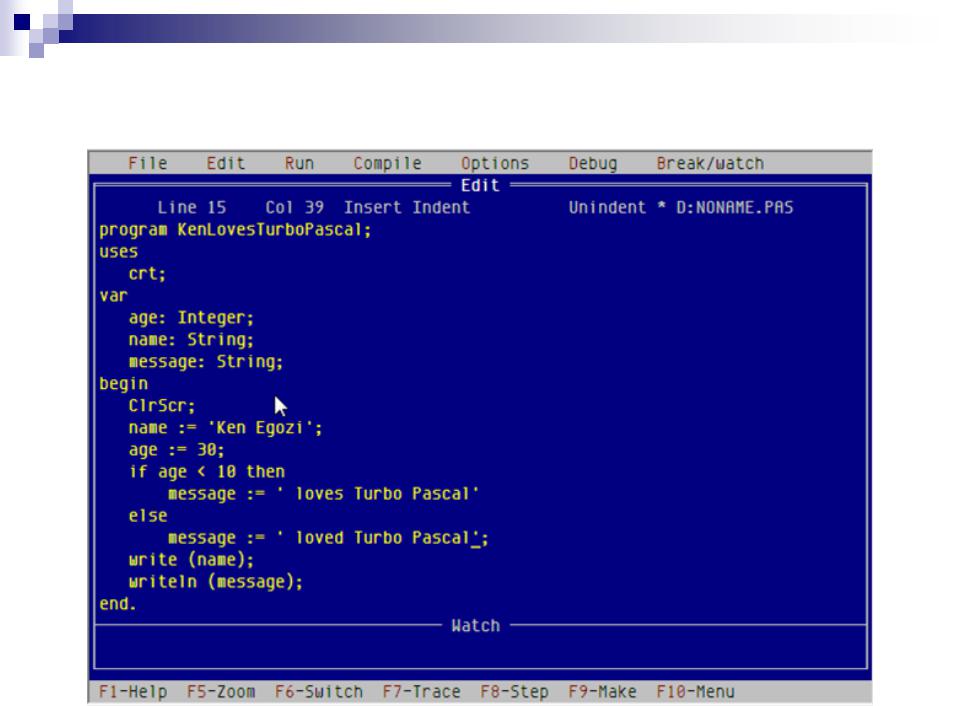
Task: Click F10-Menu in the bottom bar
Action: pyautogui.click(x=696, y=692)
